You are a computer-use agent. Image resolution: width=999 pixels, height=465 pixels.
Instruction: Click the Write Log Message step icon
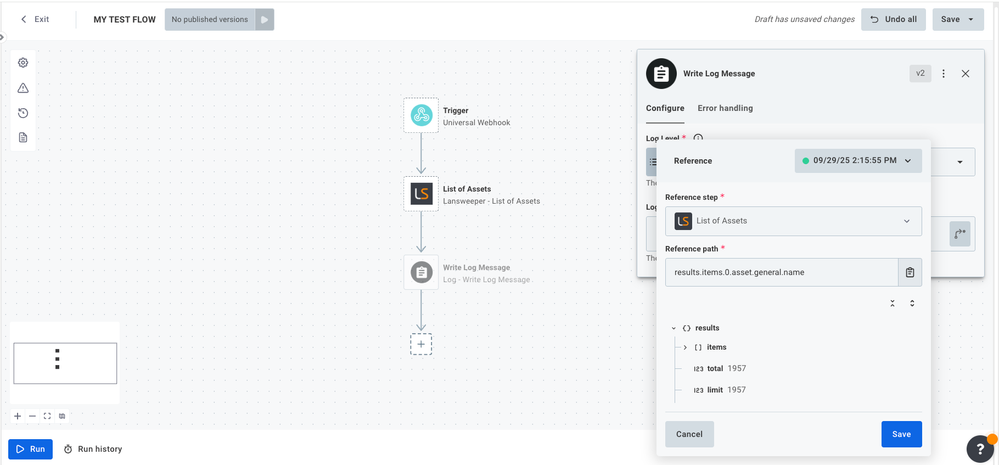point(421,272)
